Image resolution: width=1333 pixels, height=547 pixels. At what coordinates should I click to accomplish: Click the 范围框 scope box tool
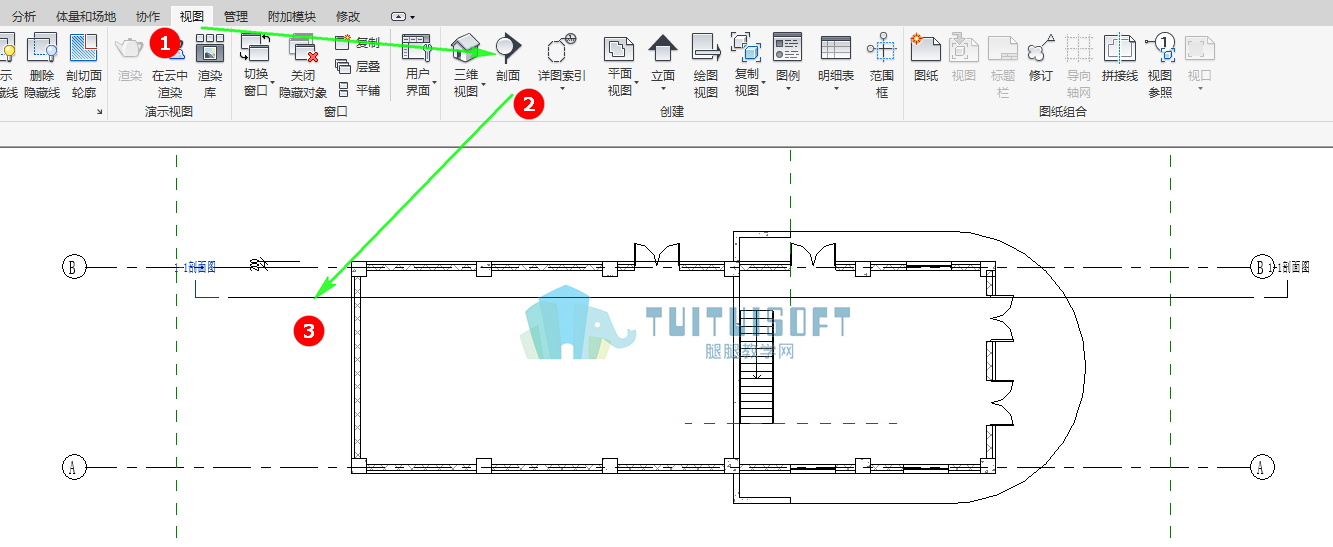pos(881,65)
